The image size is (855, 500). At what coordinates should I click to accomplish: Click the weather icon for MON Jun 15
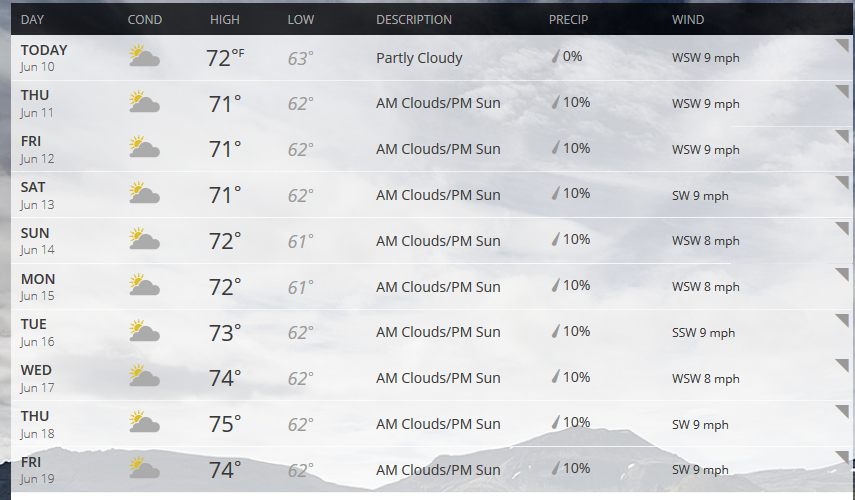click(x=144, y=285)
